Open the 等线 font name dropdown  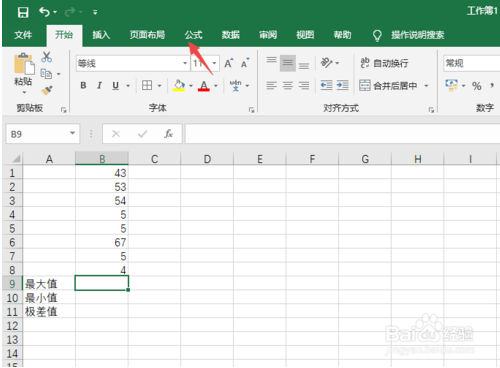(185, 63)
